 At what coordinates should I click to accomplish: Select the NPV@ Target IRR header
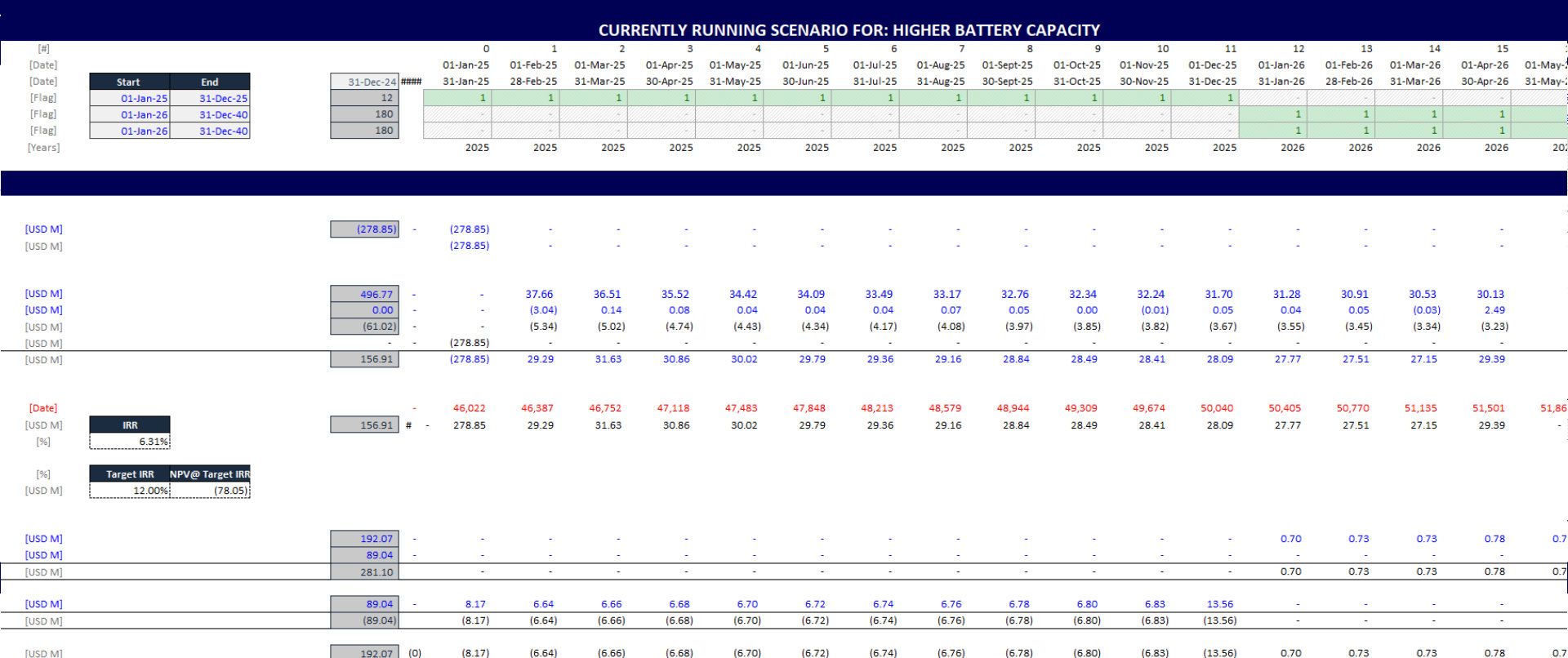pos(210,473)
